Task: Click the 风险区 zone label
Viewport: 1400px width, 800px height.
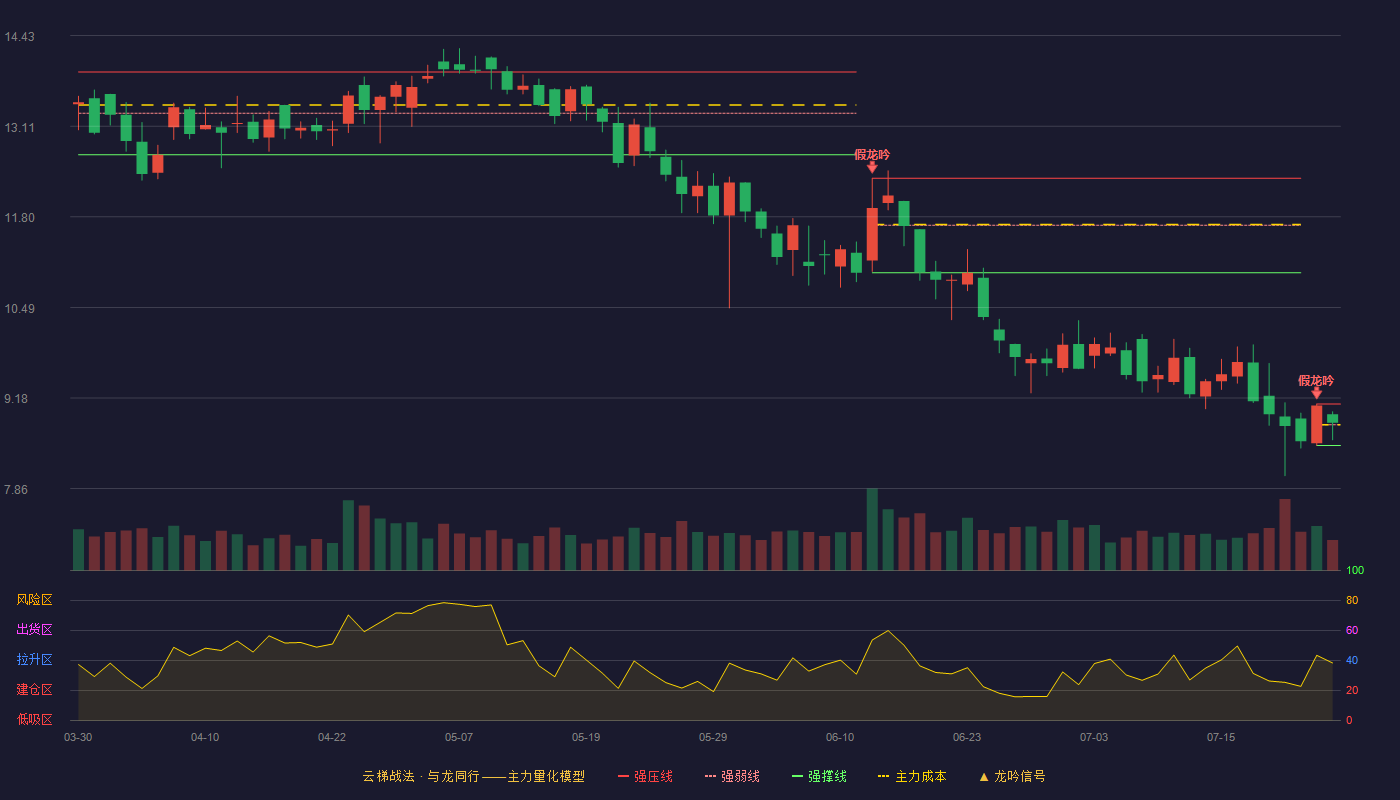Action: click(34, 600)
